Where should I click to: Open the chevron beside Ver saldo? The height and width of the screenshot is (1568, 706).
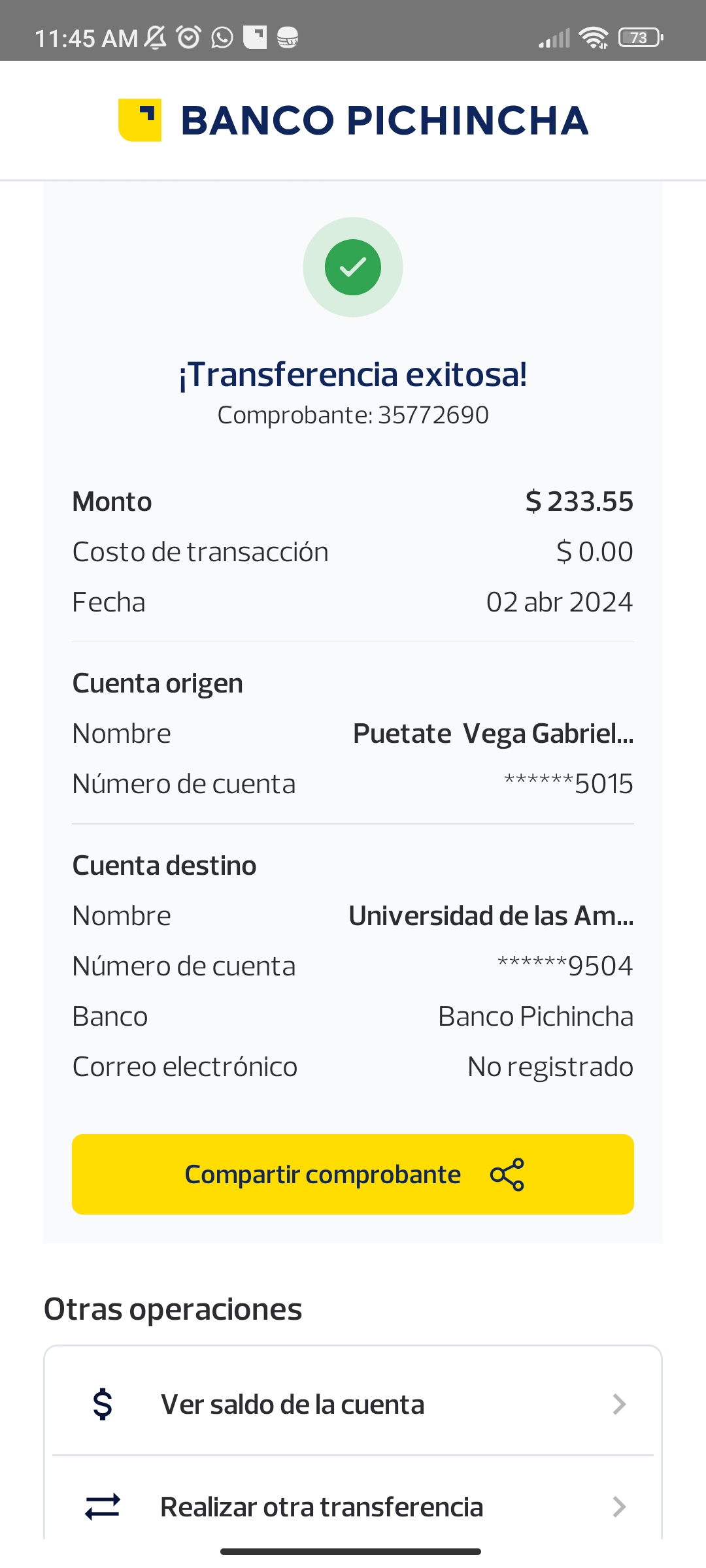(618, 1405)
